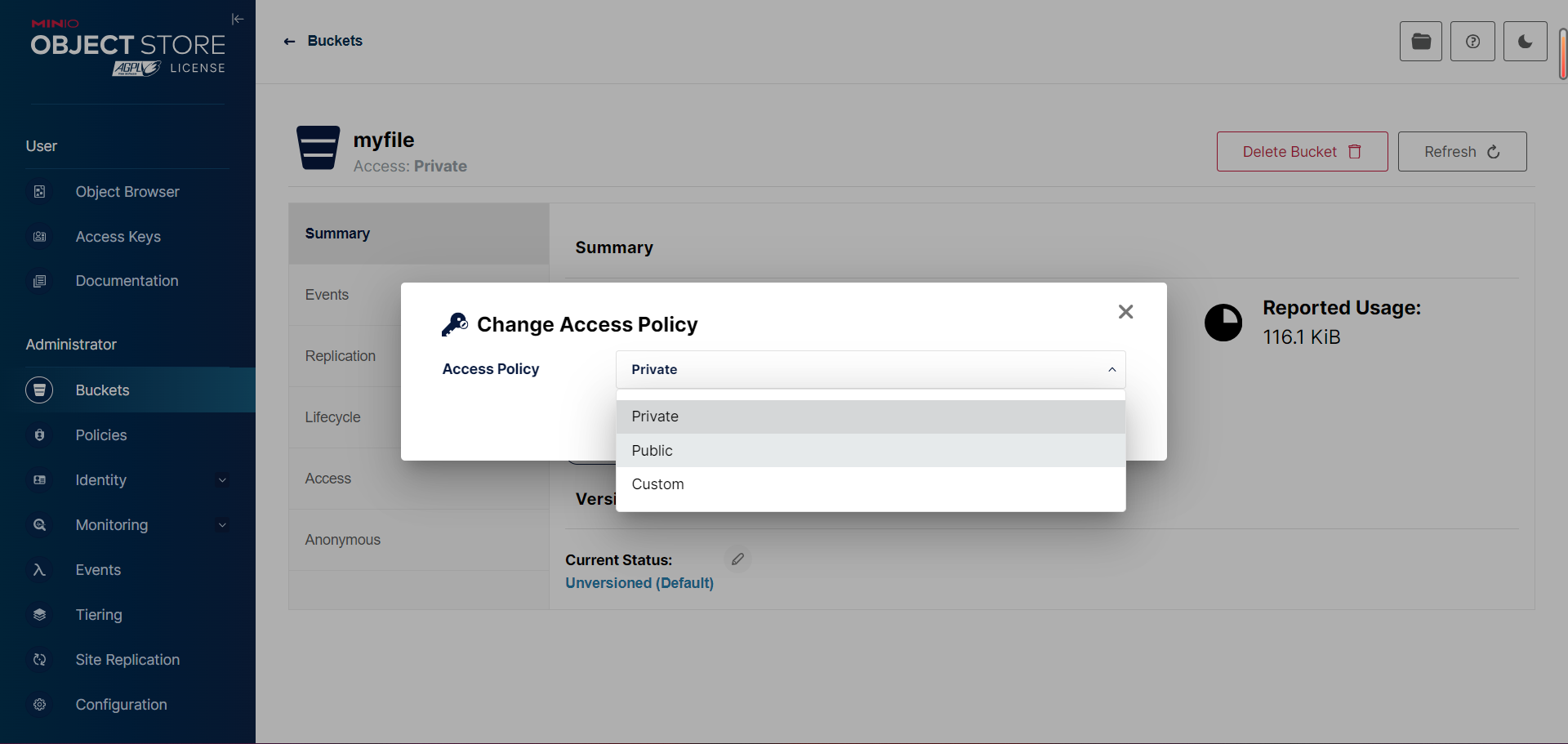Expand the Identity submenu chevron
1568x744 pixels.
click(222, 480)
